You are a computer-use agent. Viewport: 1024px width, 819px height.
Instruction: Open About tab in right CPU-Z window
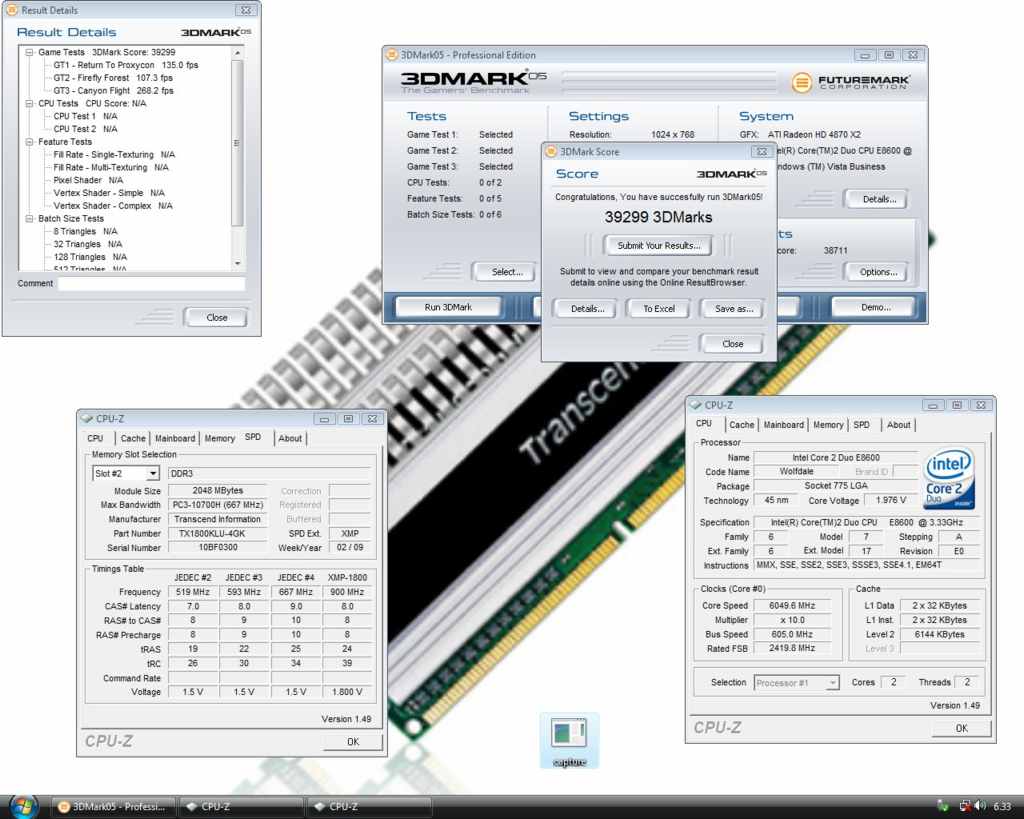(899, 425)
